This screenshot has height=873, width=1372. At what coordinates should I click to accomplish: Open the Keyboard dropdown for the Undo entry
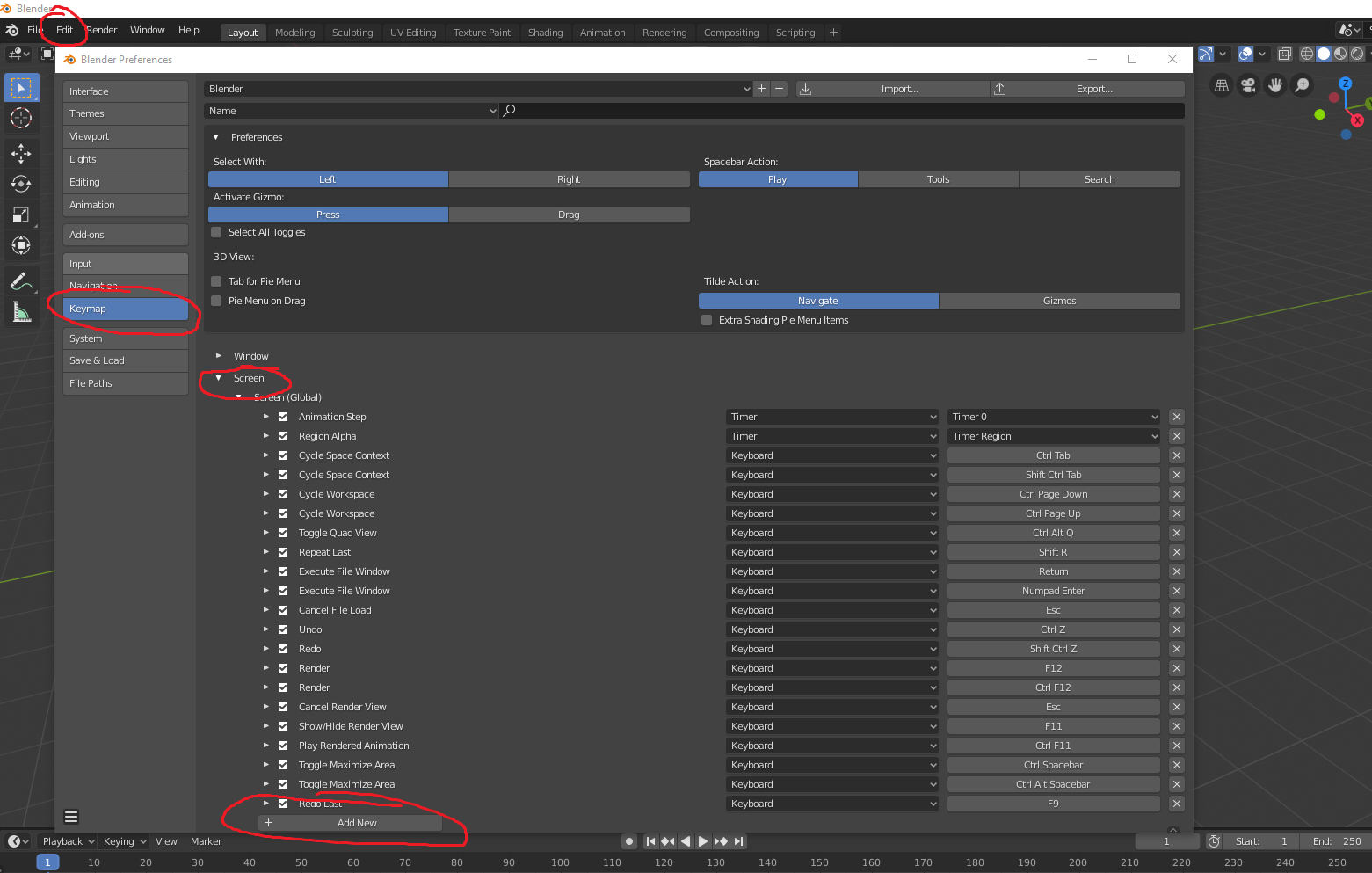point(831,629)
